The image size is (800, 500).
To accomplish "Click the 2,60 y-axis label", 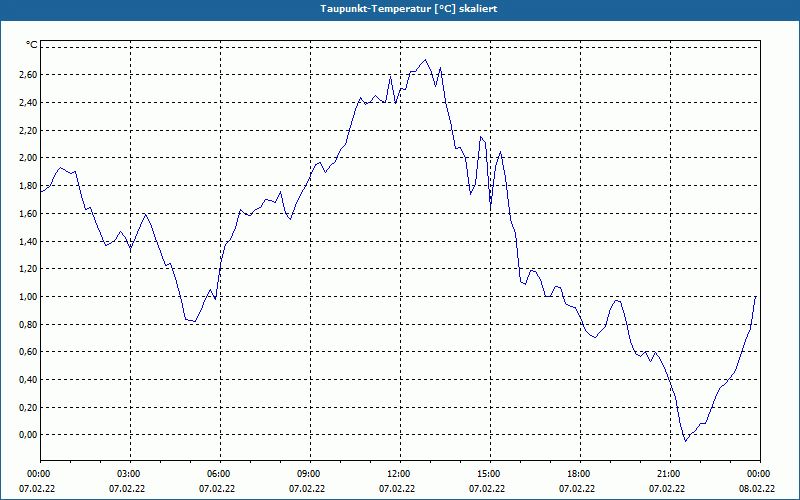I will coord(28,75).
